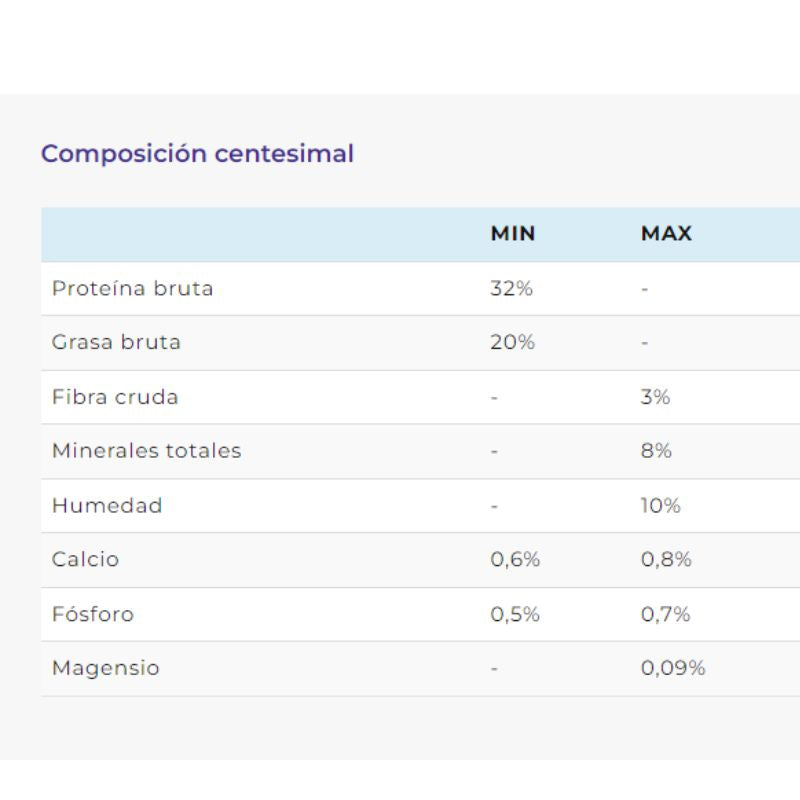
Task: Click the 0,6% calcium minimum value
Action: (x=515, y=559)
